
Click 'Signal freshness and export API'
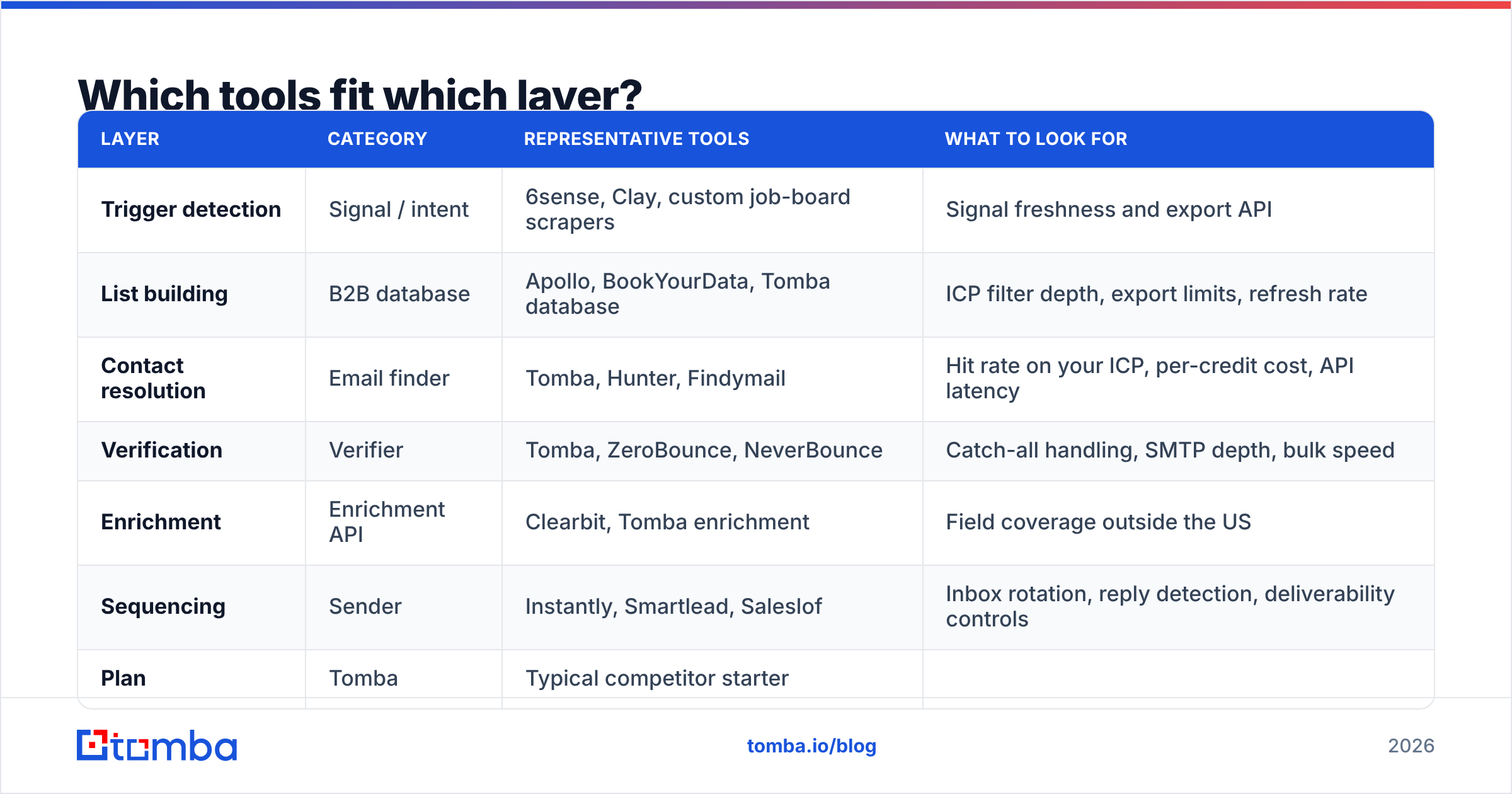[1109, 209]
